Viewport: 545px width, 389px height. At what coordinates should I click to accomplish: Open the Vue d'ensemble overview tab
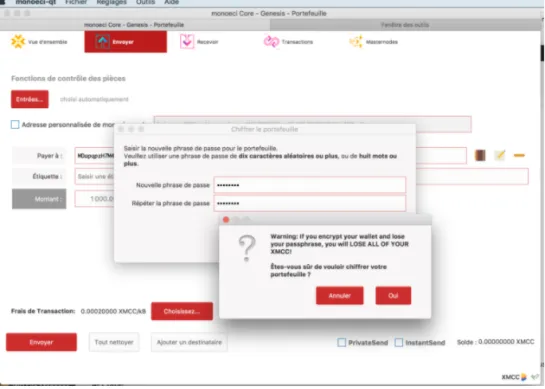pos(39,42)
